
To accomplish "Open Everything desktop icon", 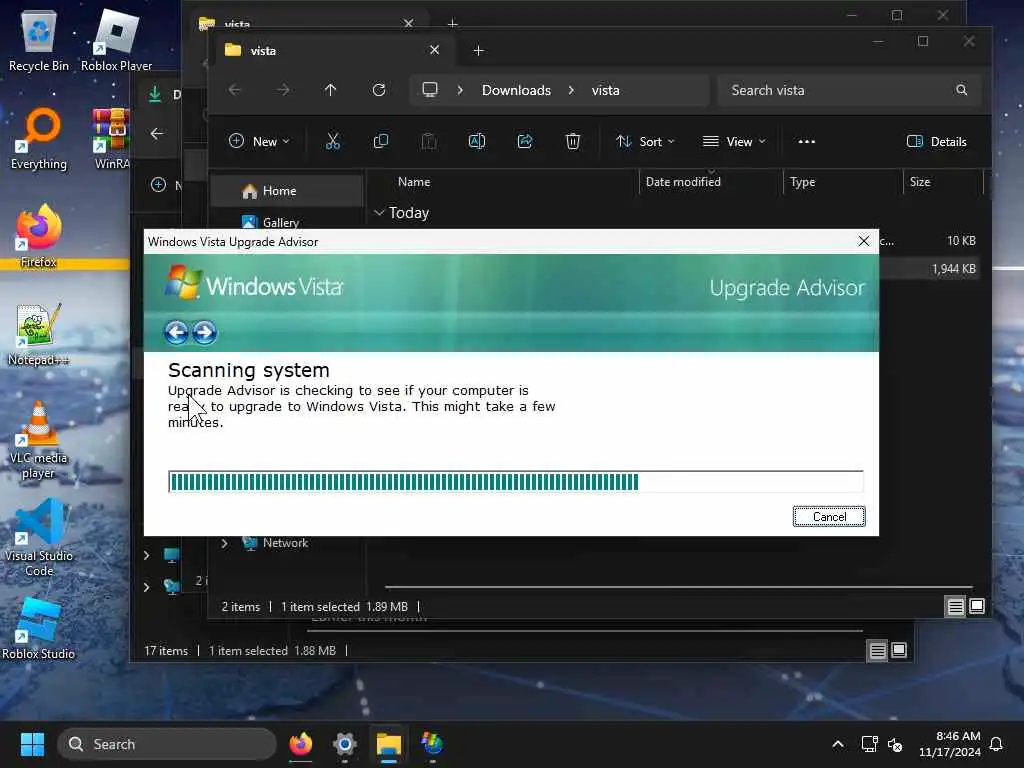I will coord(39,138).
